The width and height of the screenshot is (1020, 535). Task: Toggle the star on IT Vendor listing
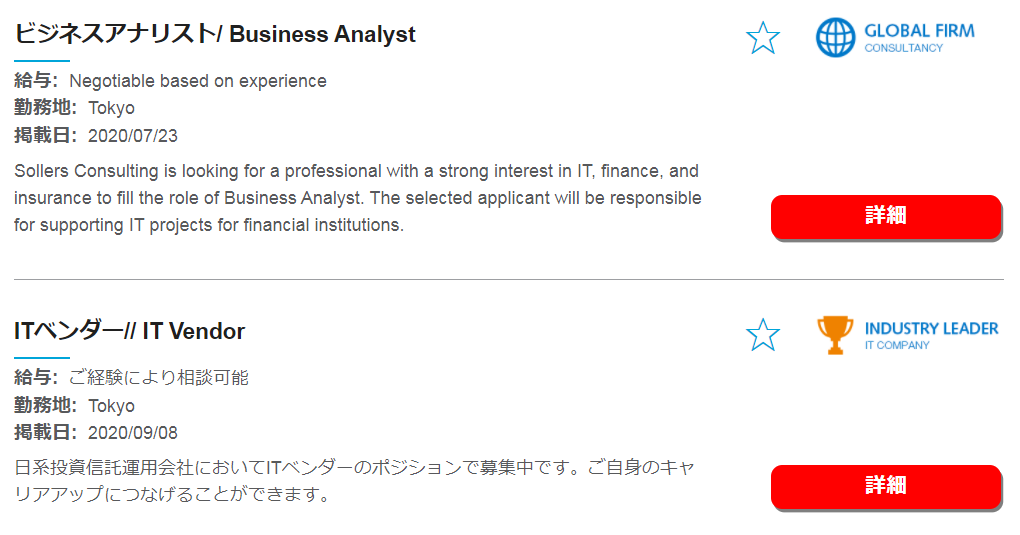pos(762,335)
